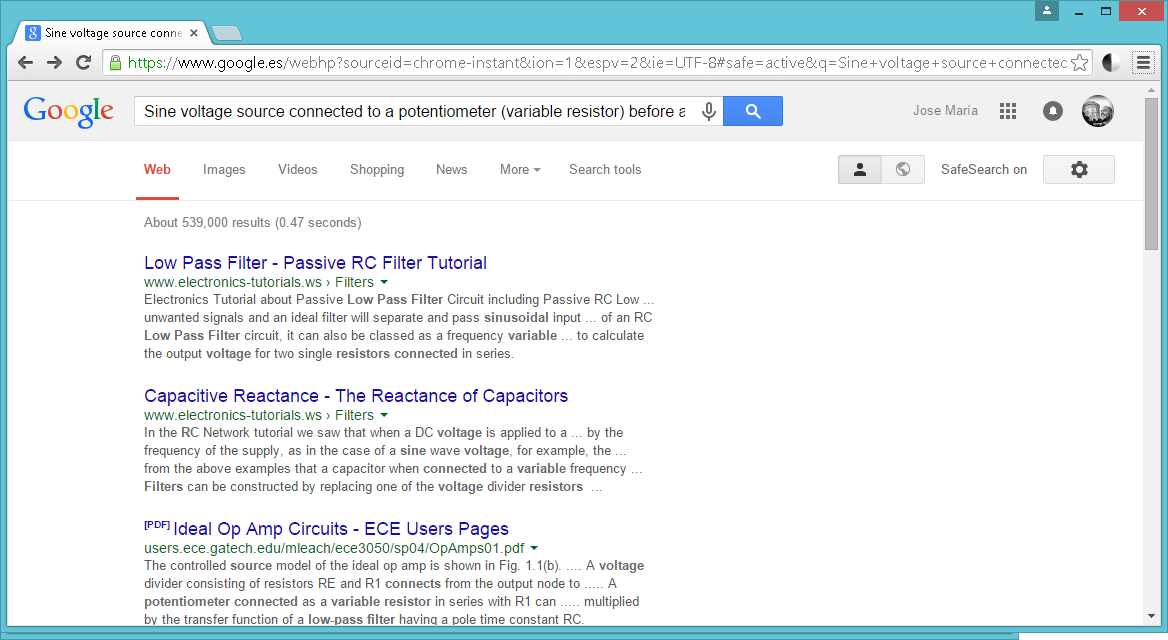Bookmark this page with the star icon

1079,63
